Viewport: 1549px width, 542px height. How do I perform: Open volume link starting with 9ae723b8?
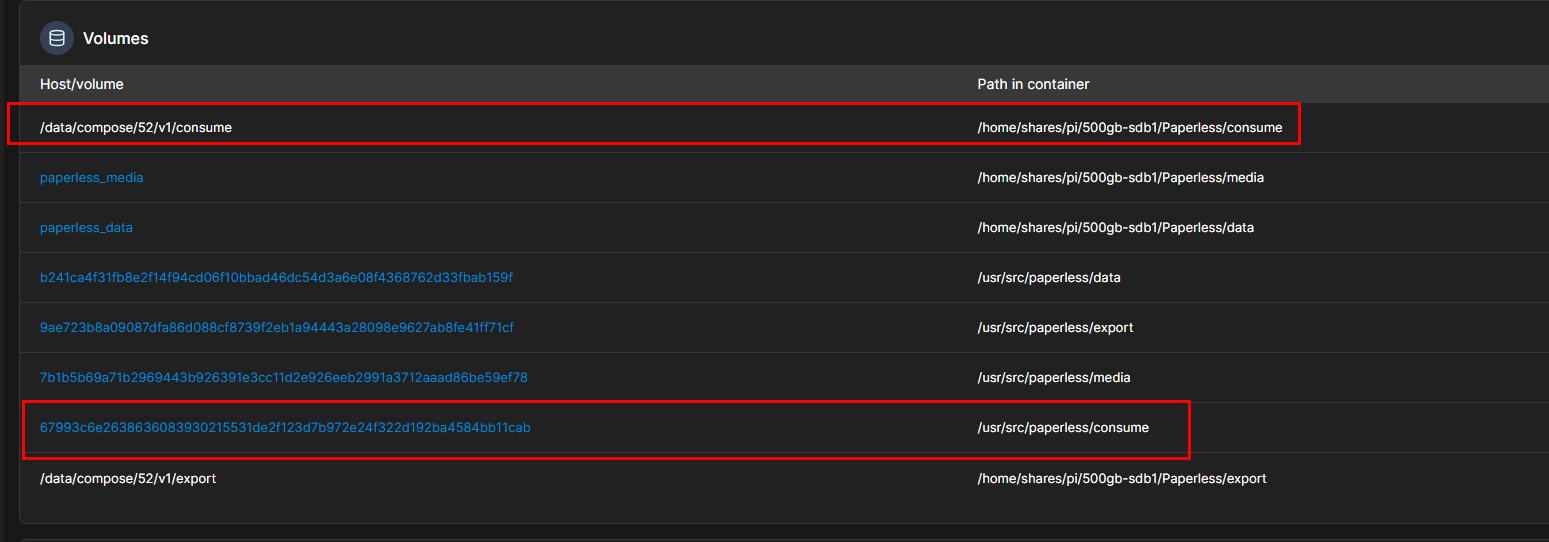coord(277,327)
